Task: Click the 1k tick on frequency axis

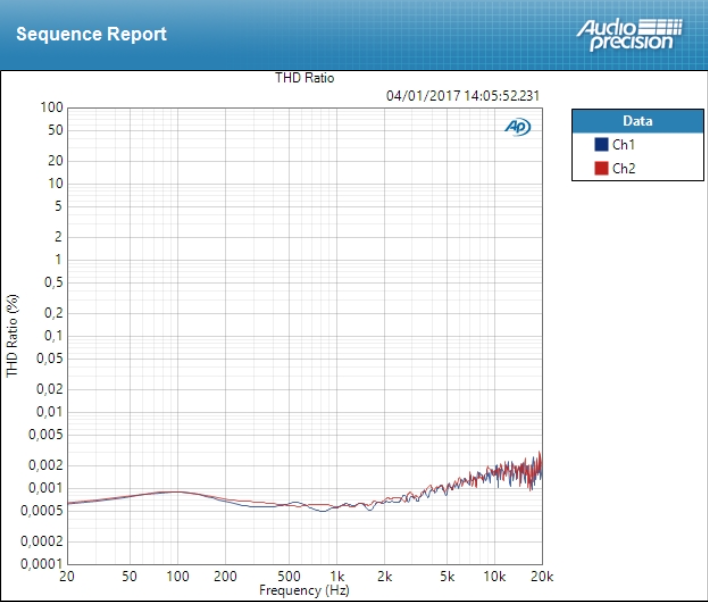Action: pos(337,578)
